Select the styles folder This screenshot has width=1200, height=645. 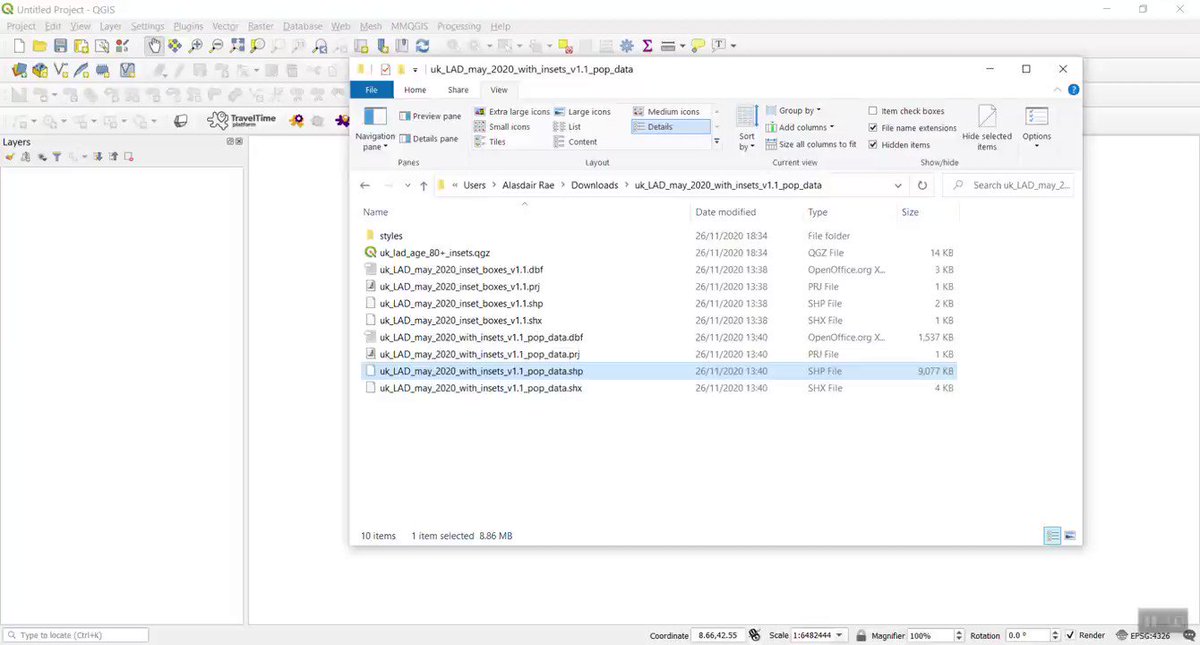[391, 236]
